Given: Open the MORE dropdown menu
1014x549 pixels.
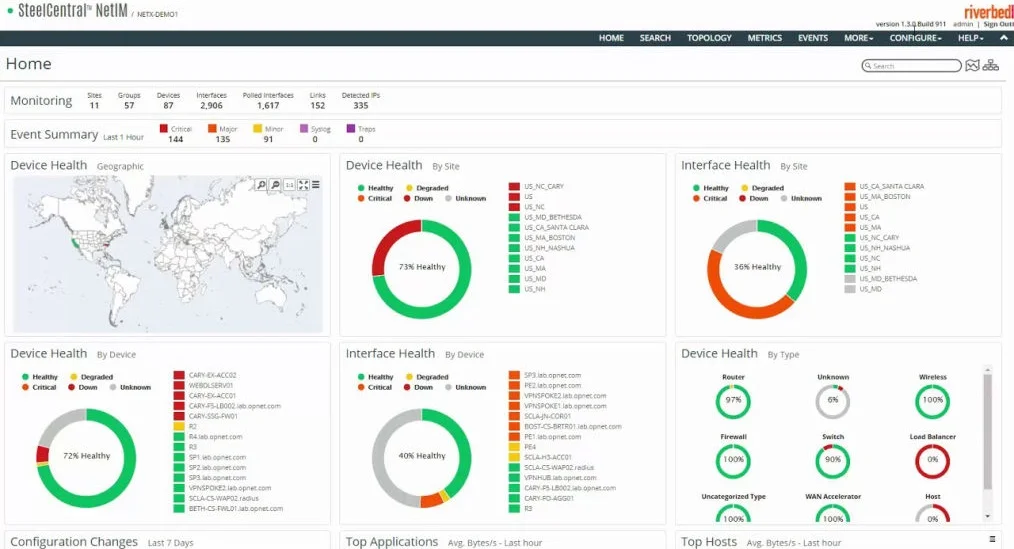Looking at the screenshot, I should point(858,38).
